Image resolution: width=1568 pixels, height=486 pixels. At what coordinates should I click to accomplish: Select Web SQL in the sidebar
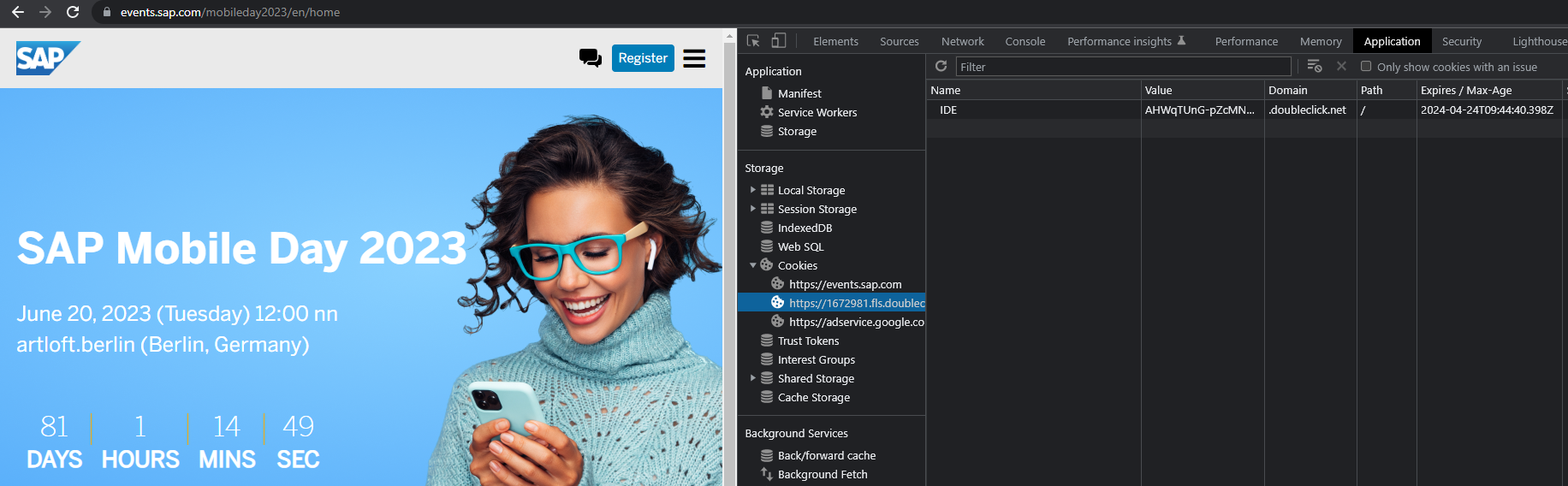coord(800,246)
